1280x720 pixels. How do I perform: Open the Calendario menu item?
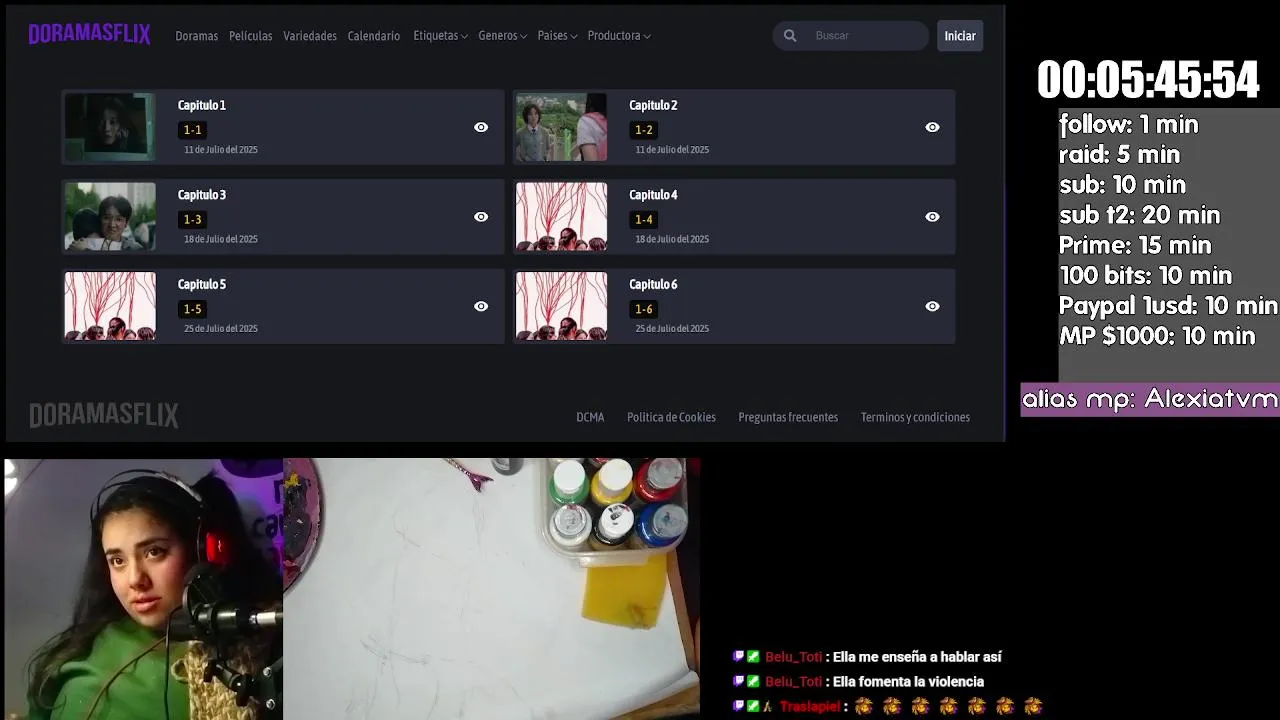coord(373,36)
